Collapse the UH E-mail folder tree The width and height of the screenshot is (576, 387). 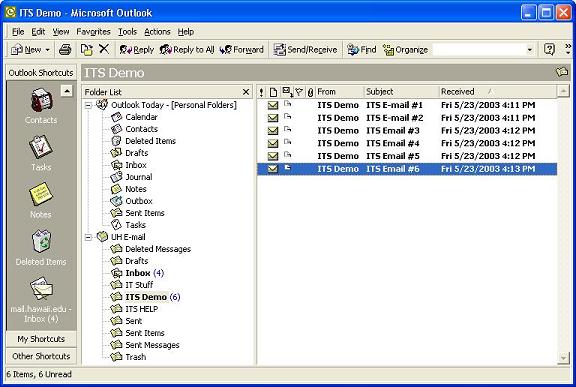coord(88,237)
